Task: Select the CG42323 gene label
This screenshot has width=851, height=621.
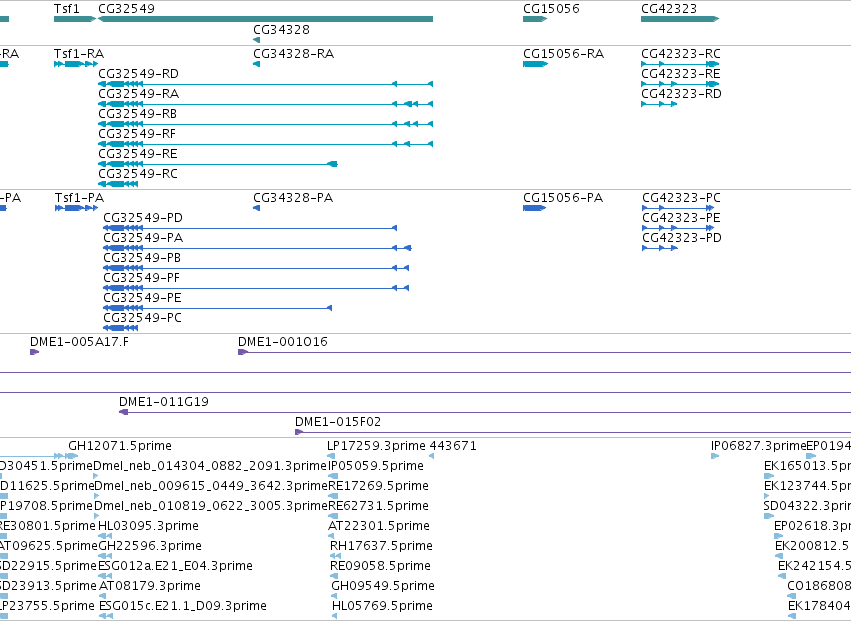Action: click(669, 9)
